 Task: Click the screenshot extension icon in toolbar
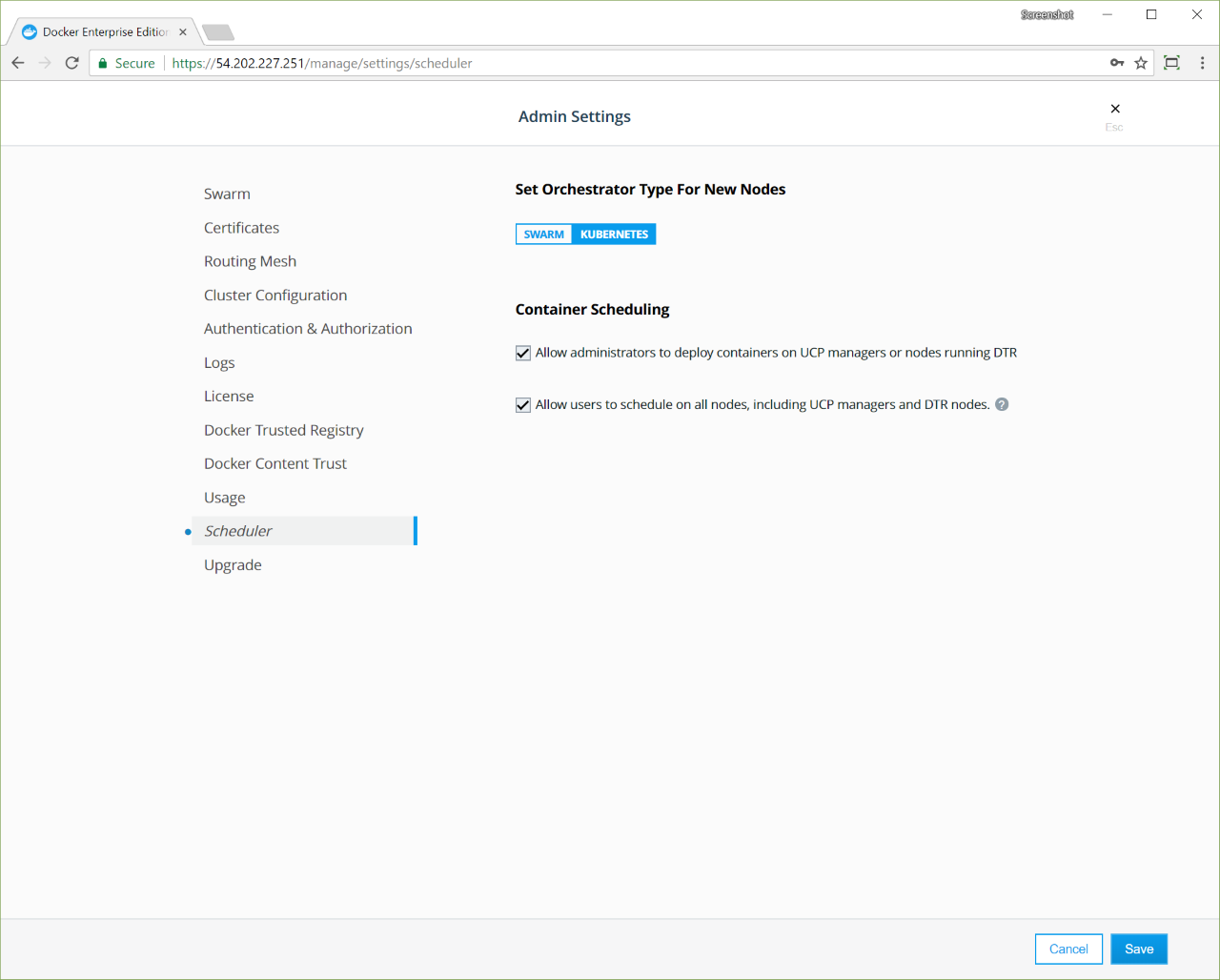(1171, 63)
